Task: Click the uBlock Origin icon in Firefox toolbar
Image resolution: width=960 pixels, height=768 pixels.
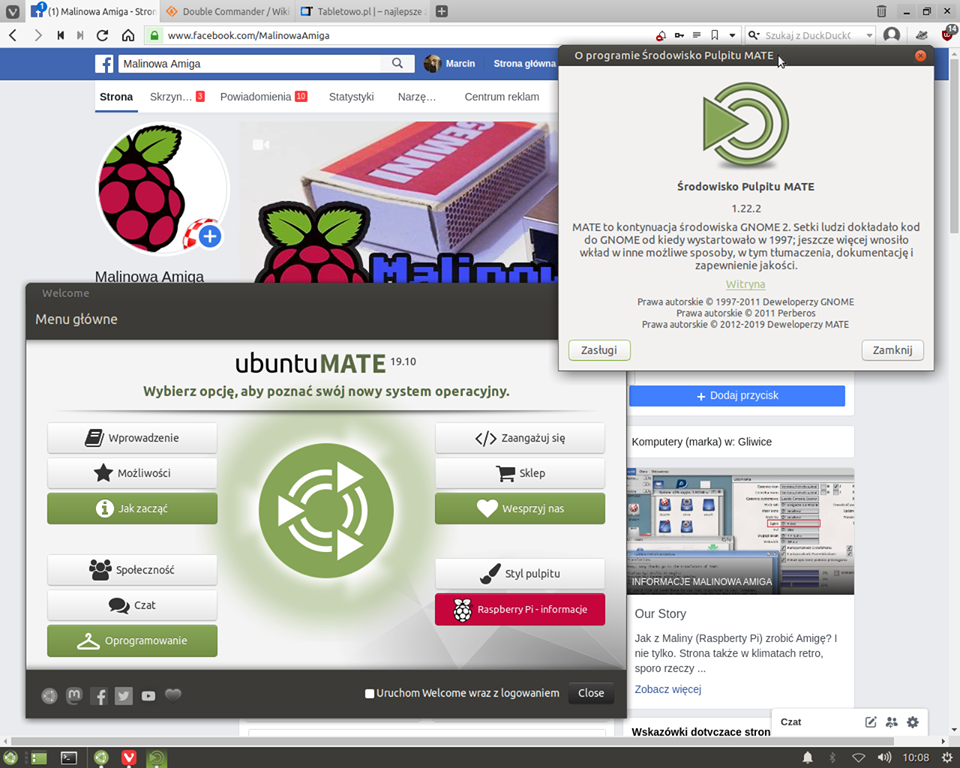Action: click(x=946, y=33)
